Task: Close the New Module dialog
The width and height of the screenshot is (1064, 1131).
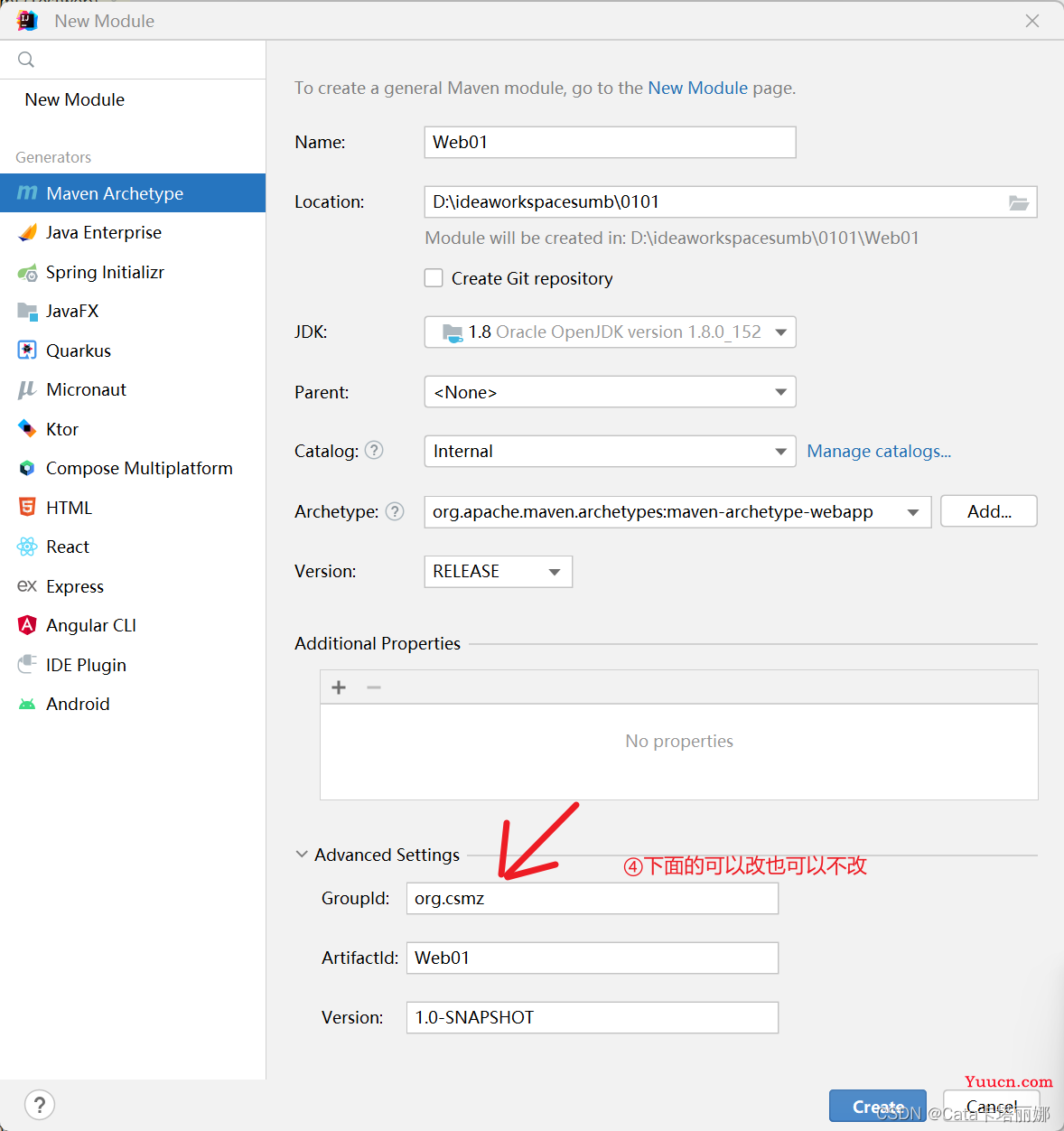Action: [x=1032, y=21]
